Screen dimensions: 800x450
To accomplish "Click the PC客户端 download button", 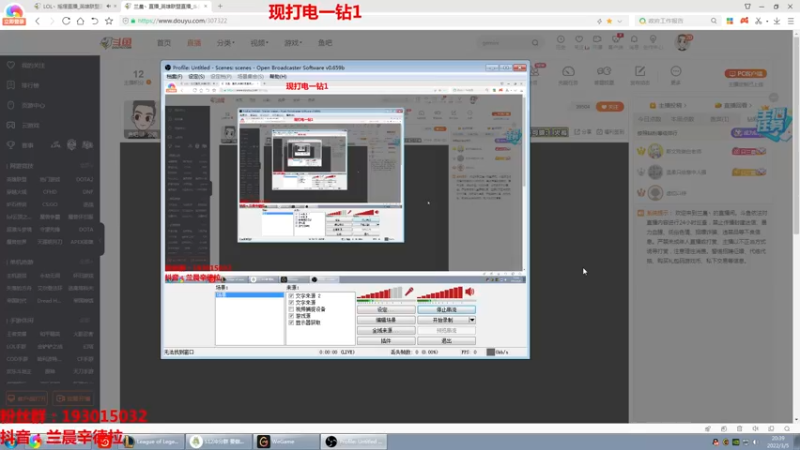I will [746, 73].
